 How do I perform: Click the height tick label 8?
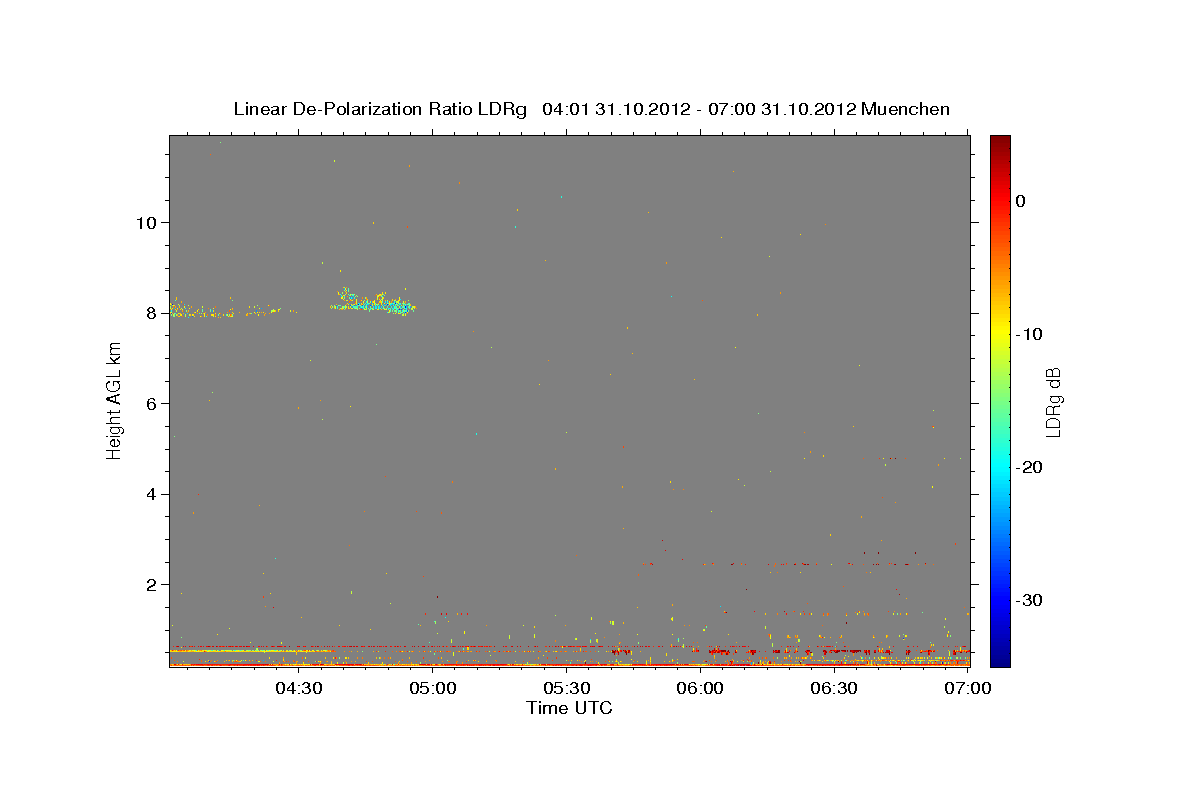(149, 313)
